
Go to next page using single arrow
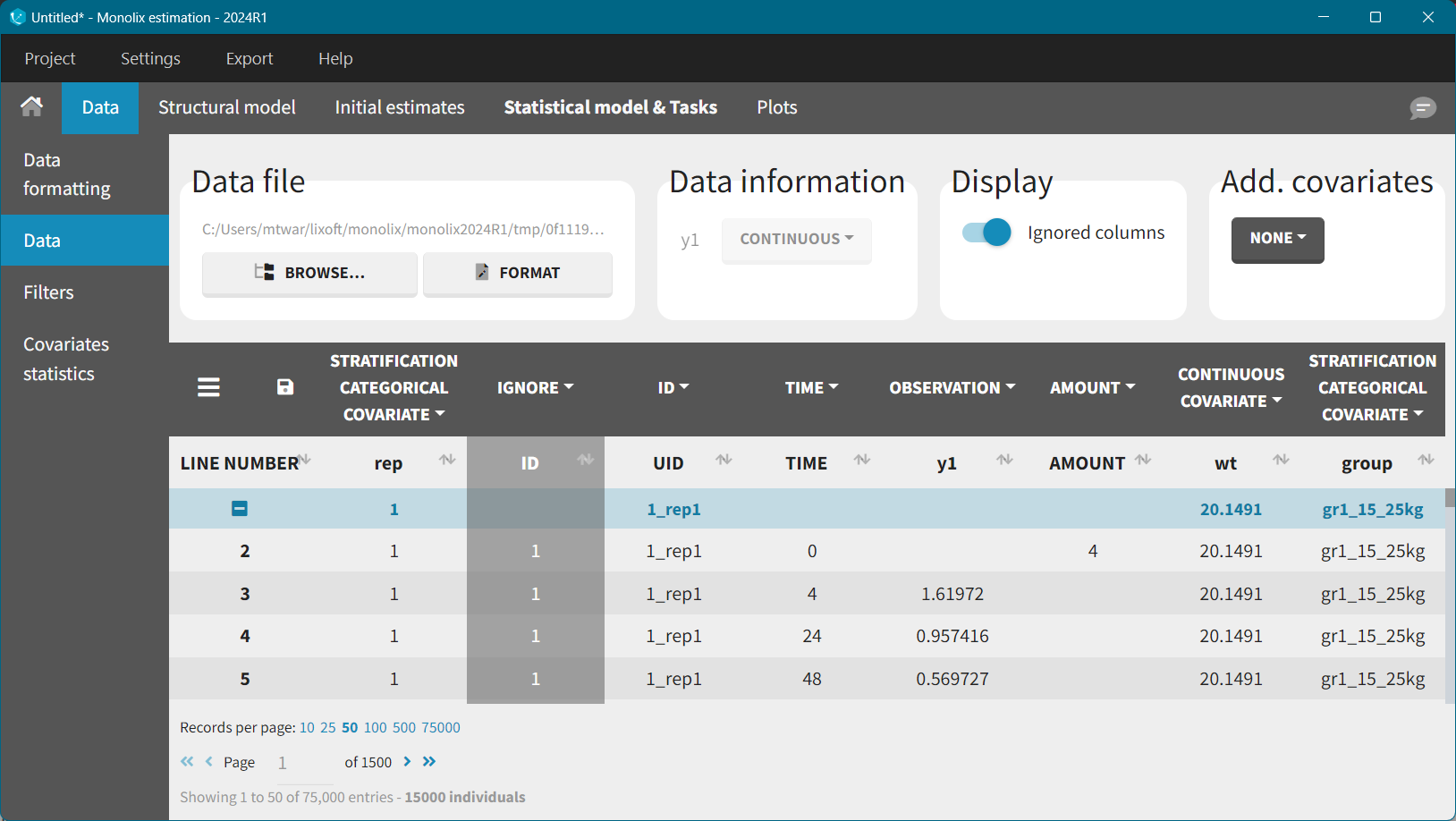[407, 762]
